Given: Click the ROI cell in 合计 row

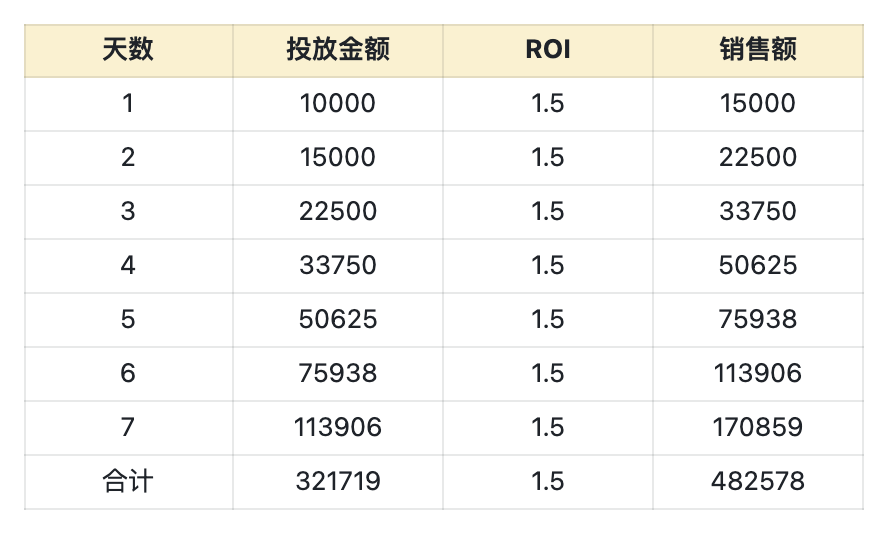Looking at the screenshot, I should (x=548, y=482).
